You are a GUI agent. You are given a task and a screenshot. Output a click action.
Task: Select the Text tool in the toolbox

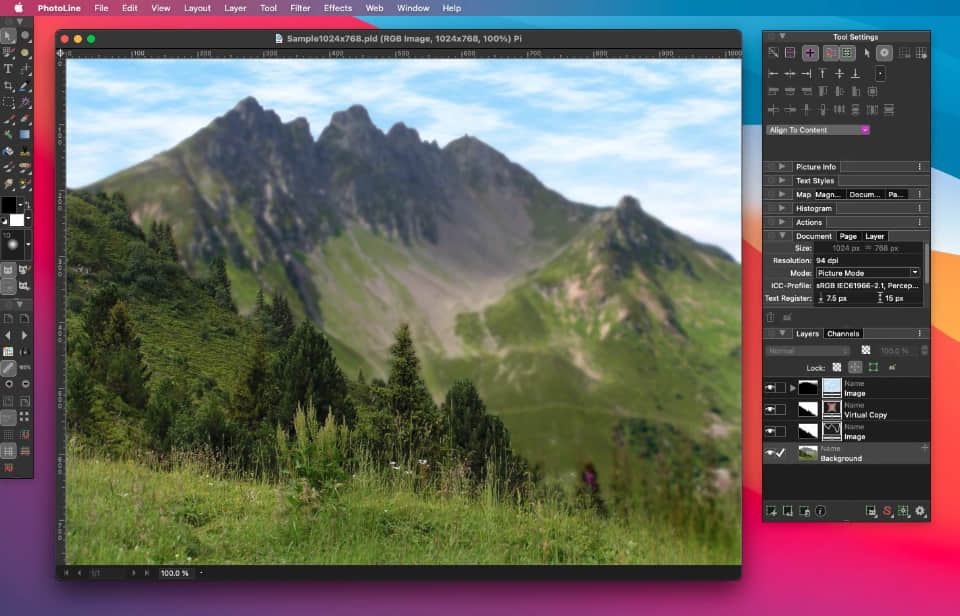[x=7, y=68]
